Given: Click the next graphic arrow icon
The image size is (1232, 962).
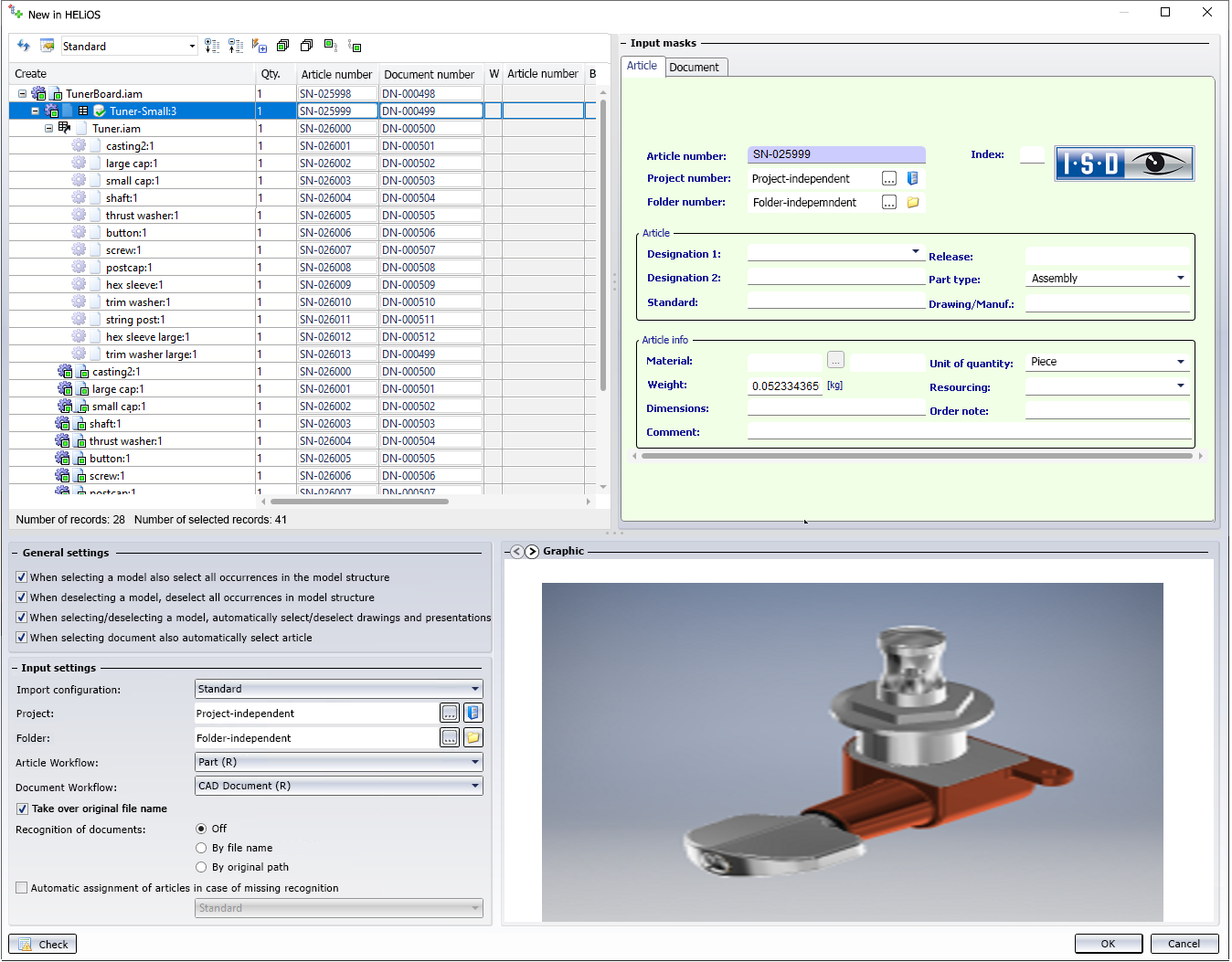Looking at the screenshot, I should point(532,551).
